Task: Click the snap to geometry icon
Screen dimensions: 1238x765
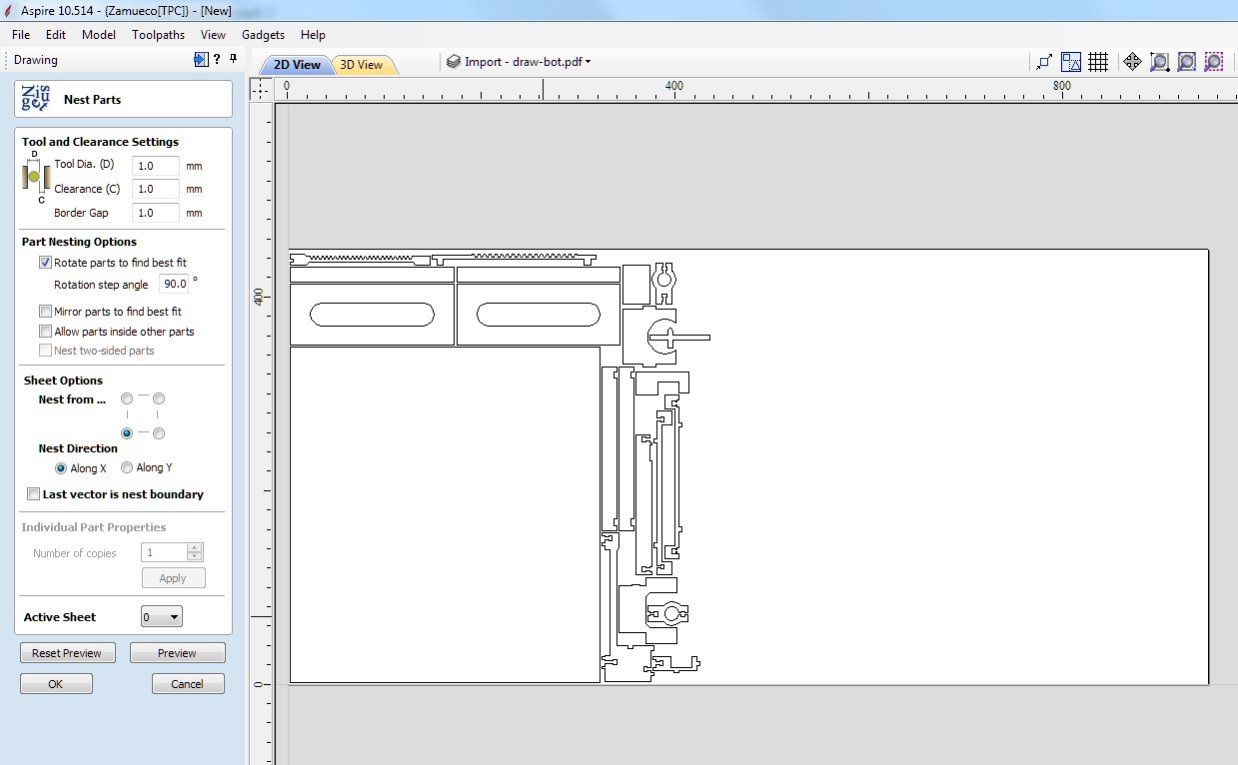Action: coord(1044,62)
